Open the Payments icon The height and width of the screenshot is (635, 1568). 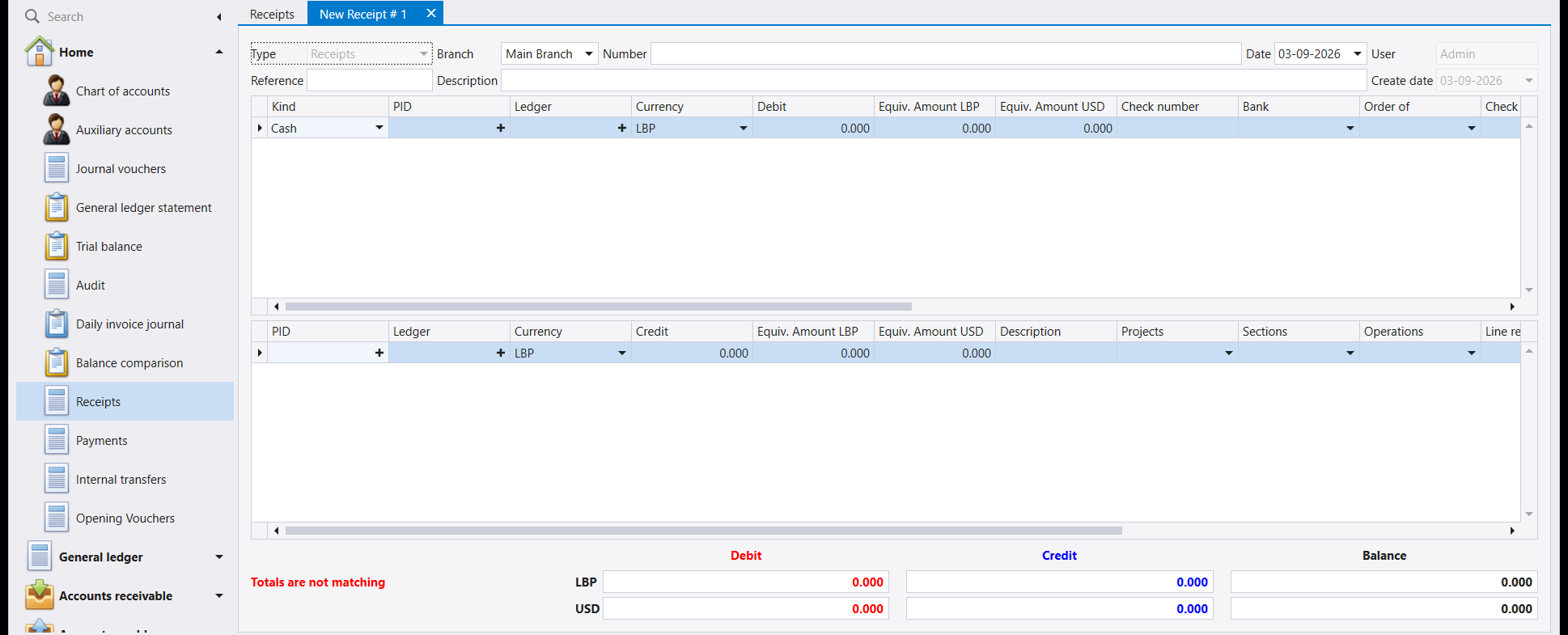coord(57,440)
